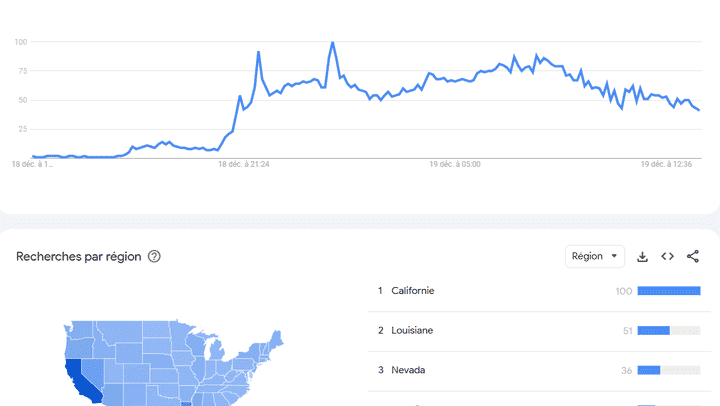
Task: Click the Californie interest bar
Action: 668,291
